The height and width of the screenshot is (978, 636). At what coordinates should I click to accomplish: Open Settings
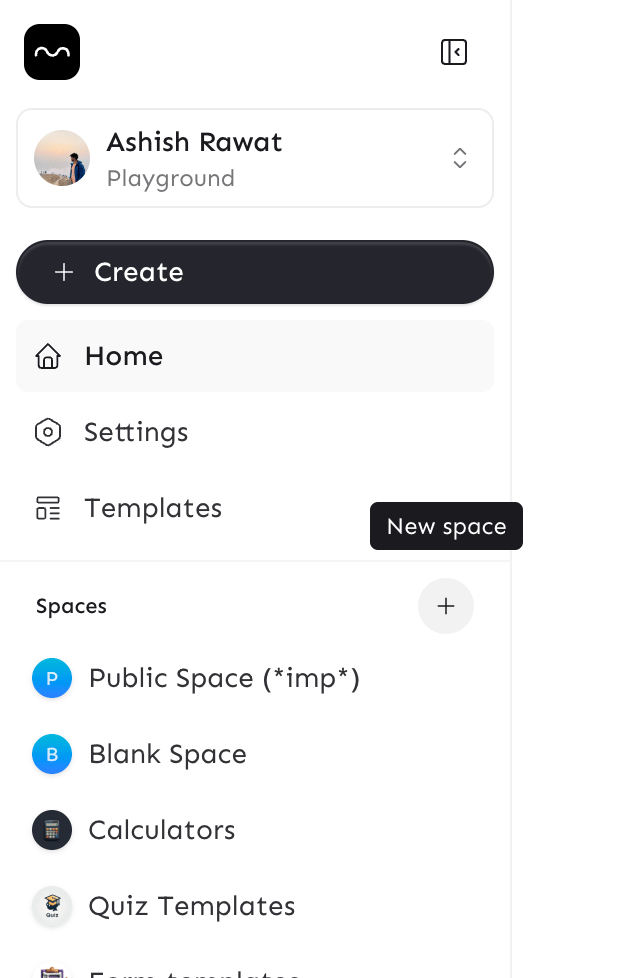click(x=136, y=432)
